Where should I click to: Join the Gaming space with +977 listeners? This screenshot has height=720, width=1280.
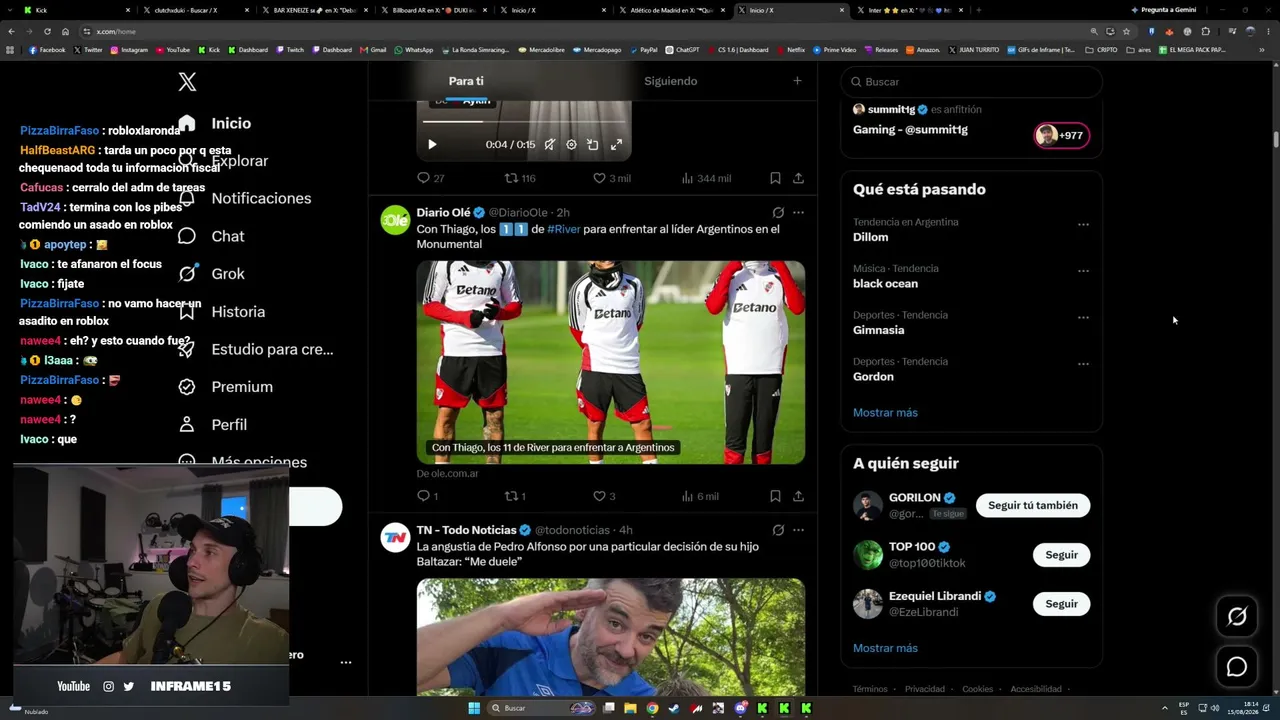coord(1061,135)
